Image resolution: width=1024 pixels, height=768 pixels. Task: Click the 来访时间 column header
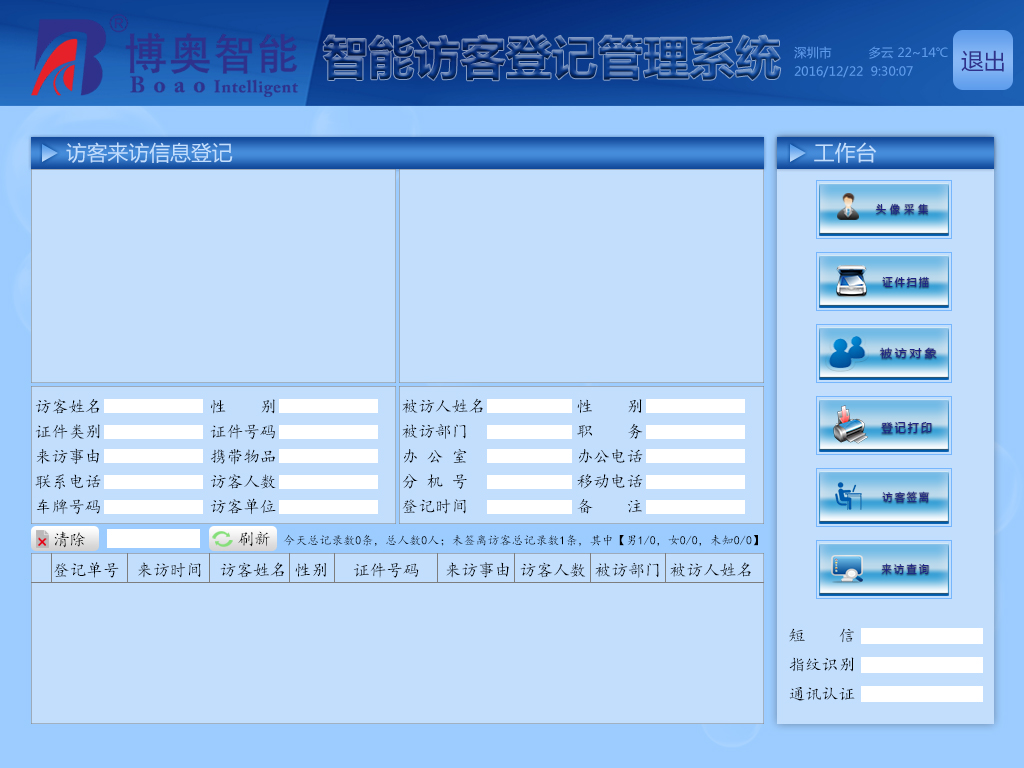point(169,570)
